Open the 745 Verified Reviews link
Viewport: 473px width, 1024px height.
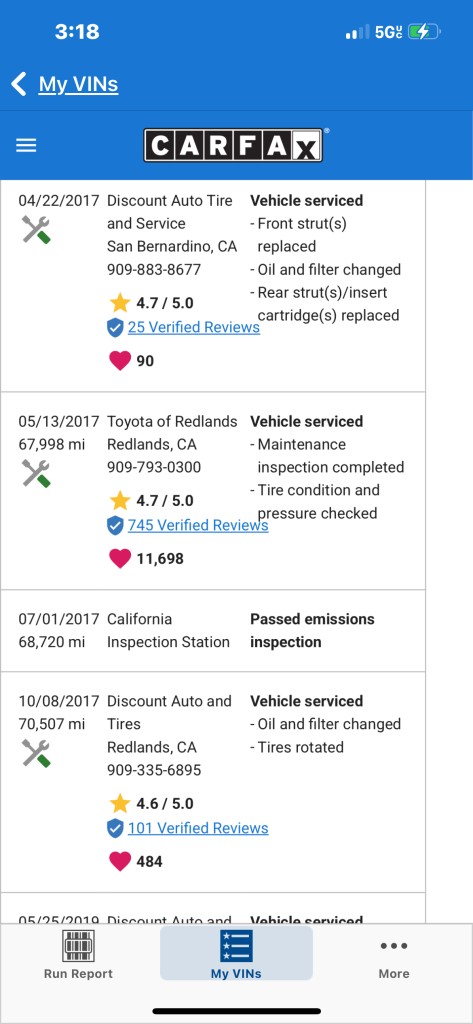[x=198, y=525]
